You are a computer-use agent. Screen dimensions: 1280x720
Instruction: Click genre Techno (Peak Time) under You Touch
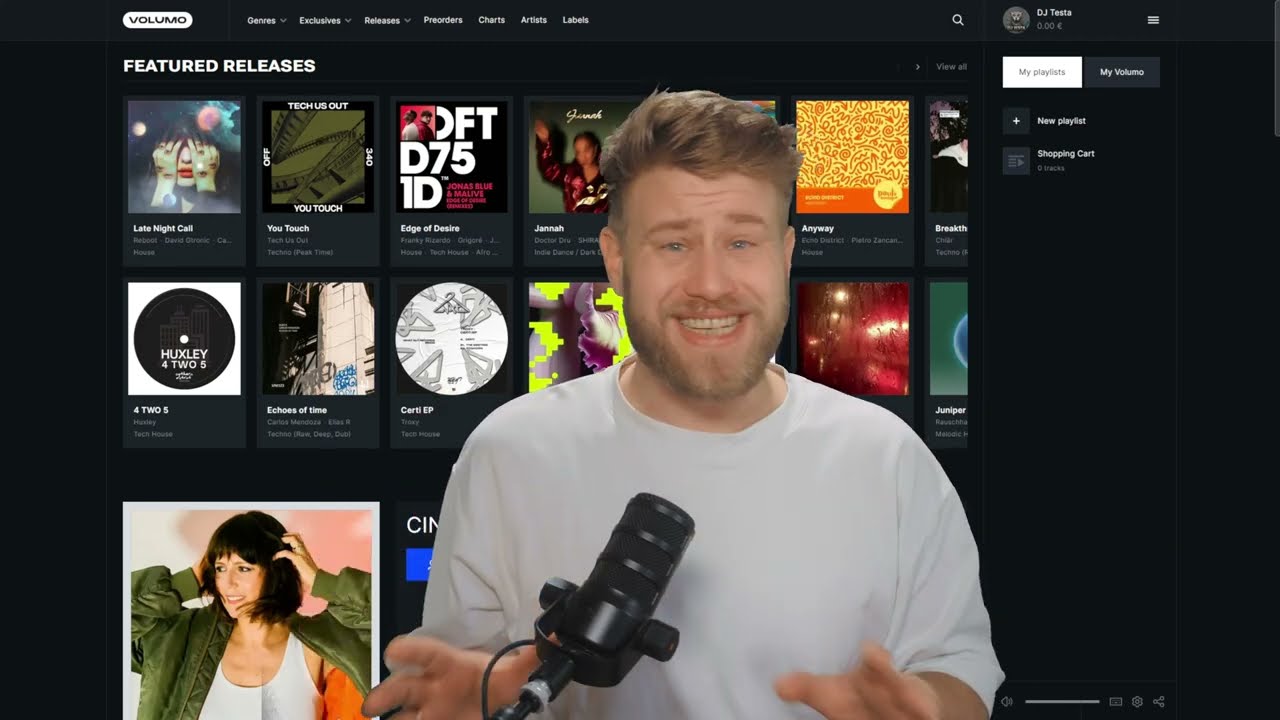pos(300,253)
